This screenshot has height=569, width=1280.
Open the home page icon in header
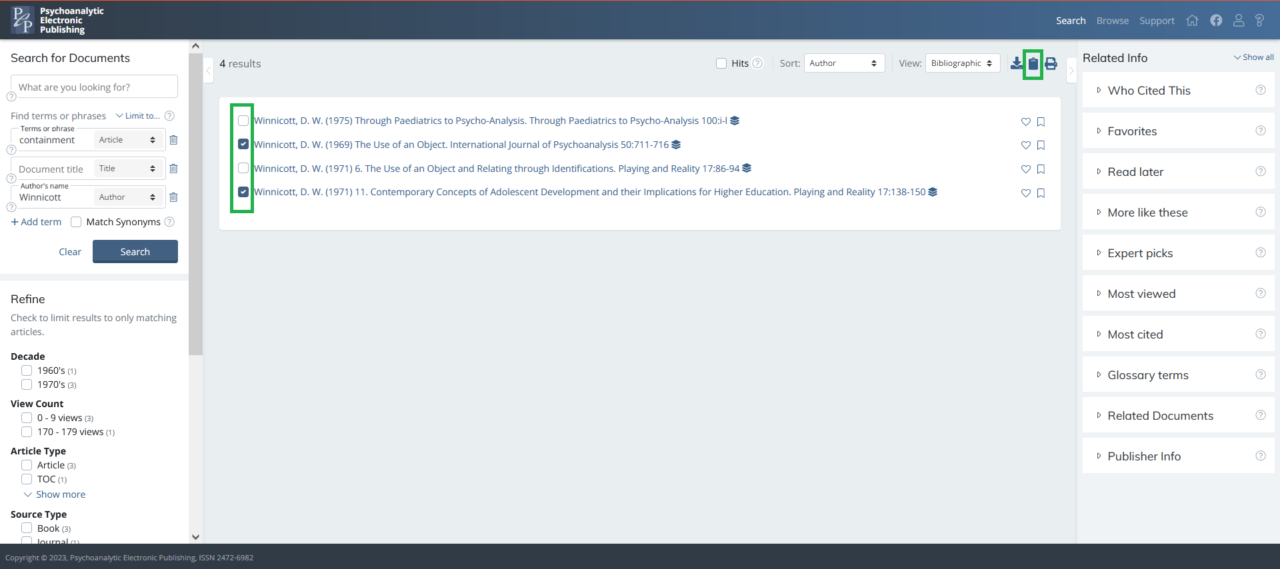click(x=1192, y=20)
